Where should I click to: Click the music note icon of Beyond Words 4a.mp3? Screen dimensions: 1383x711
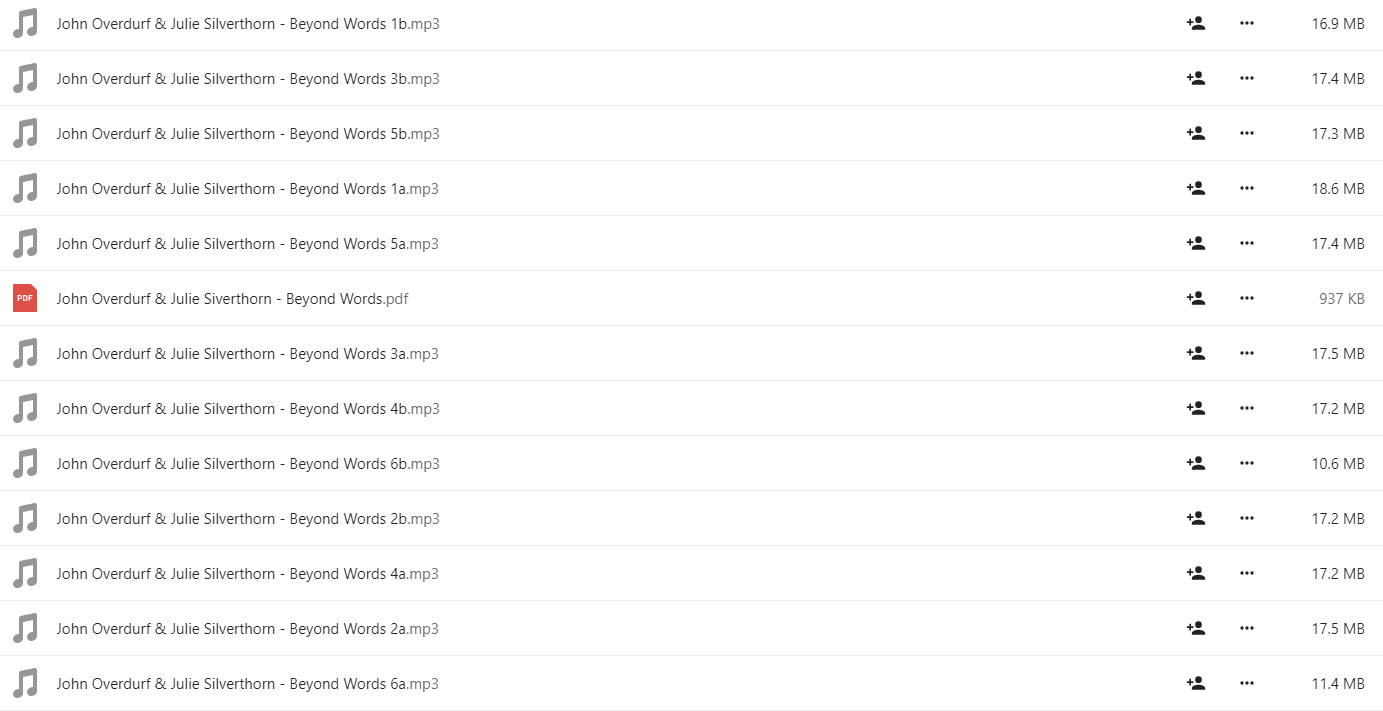(x=25, y=573)
